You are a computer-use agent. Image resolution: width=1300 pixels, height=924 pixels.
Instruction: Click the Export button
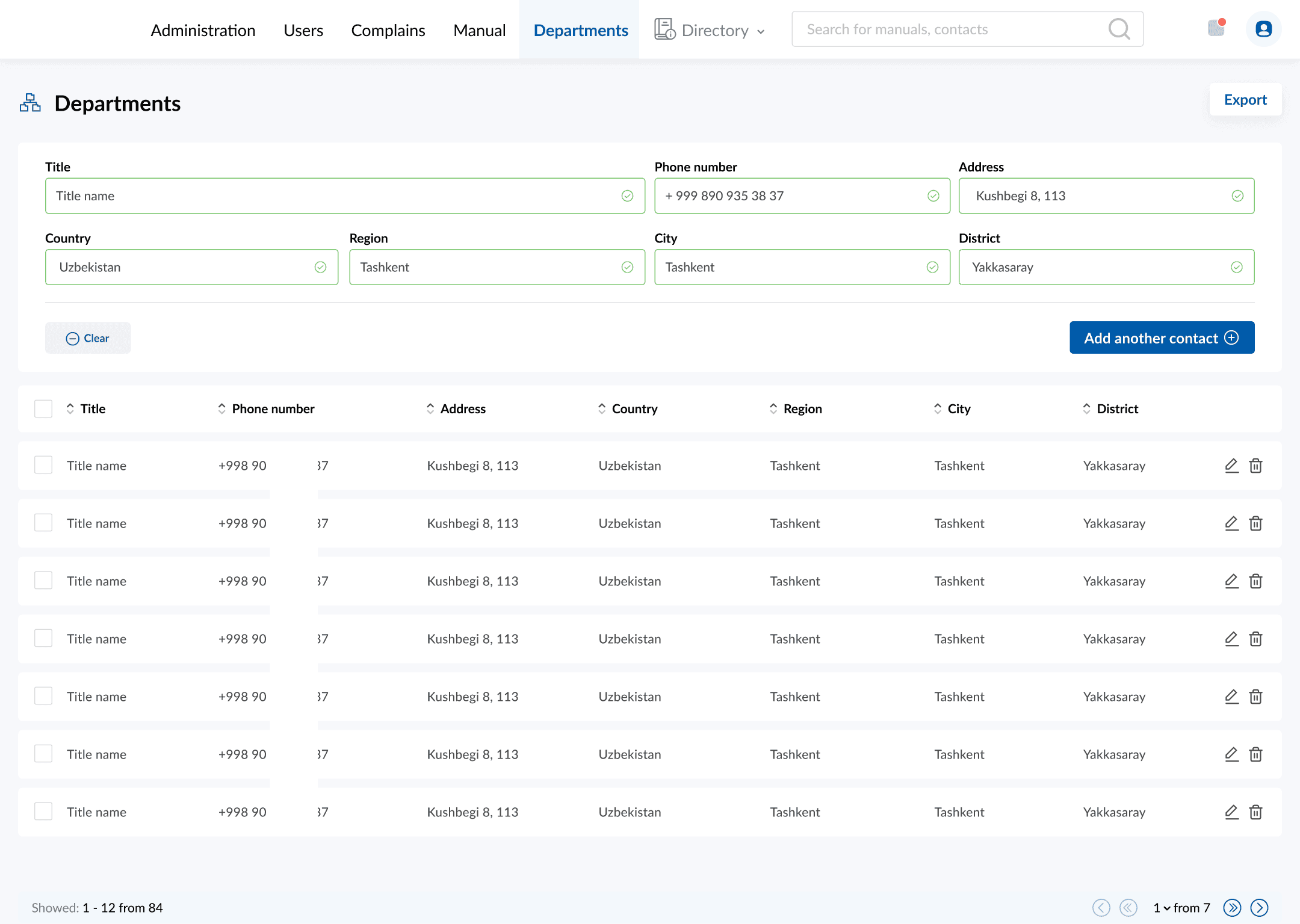(x=1245, y=99)
